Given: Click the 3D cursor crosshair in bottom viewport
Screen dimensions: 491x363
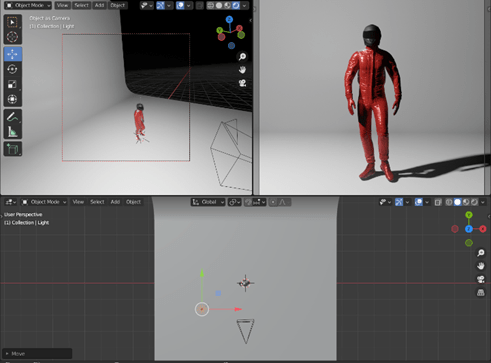Looking at the screenshot, I should click(246, 283).
